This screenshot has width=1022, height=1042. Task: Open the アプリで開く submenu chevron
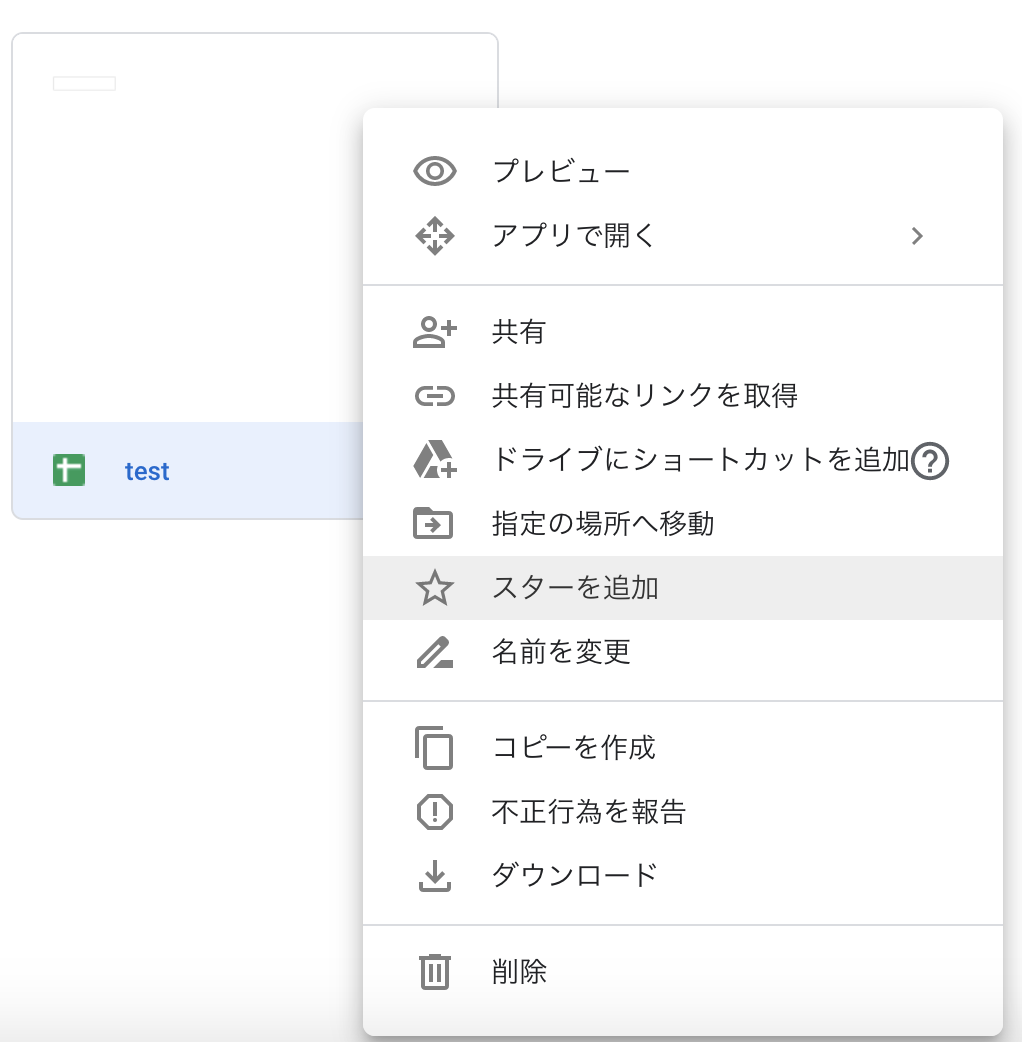(x=917, y=236)
